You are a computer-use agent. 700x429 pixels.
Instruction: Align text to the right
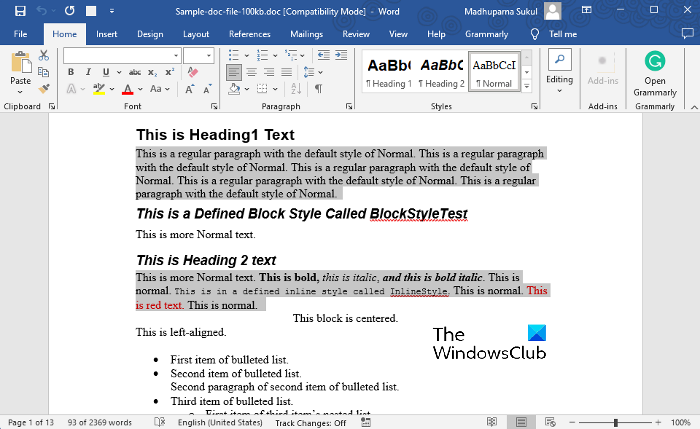269,72
